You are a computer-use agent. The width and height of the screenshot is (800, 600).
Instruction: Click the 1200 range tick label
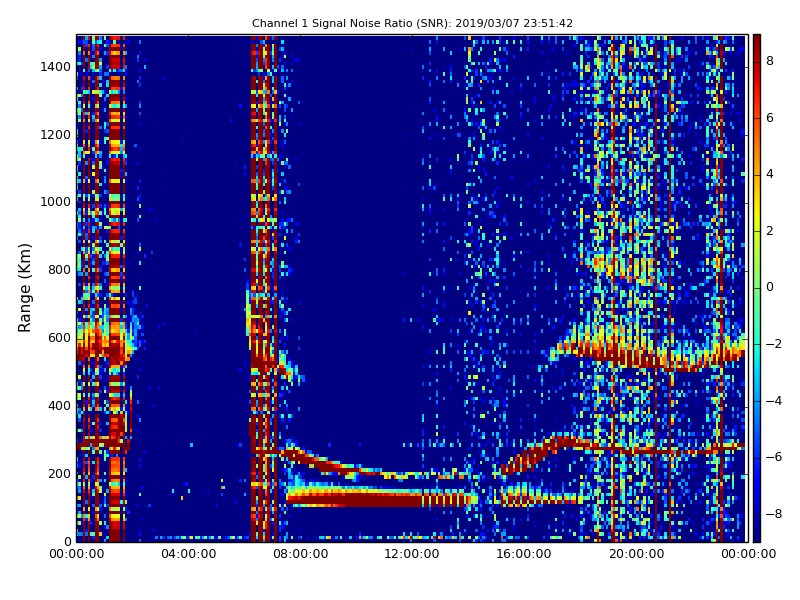(55, 135)
